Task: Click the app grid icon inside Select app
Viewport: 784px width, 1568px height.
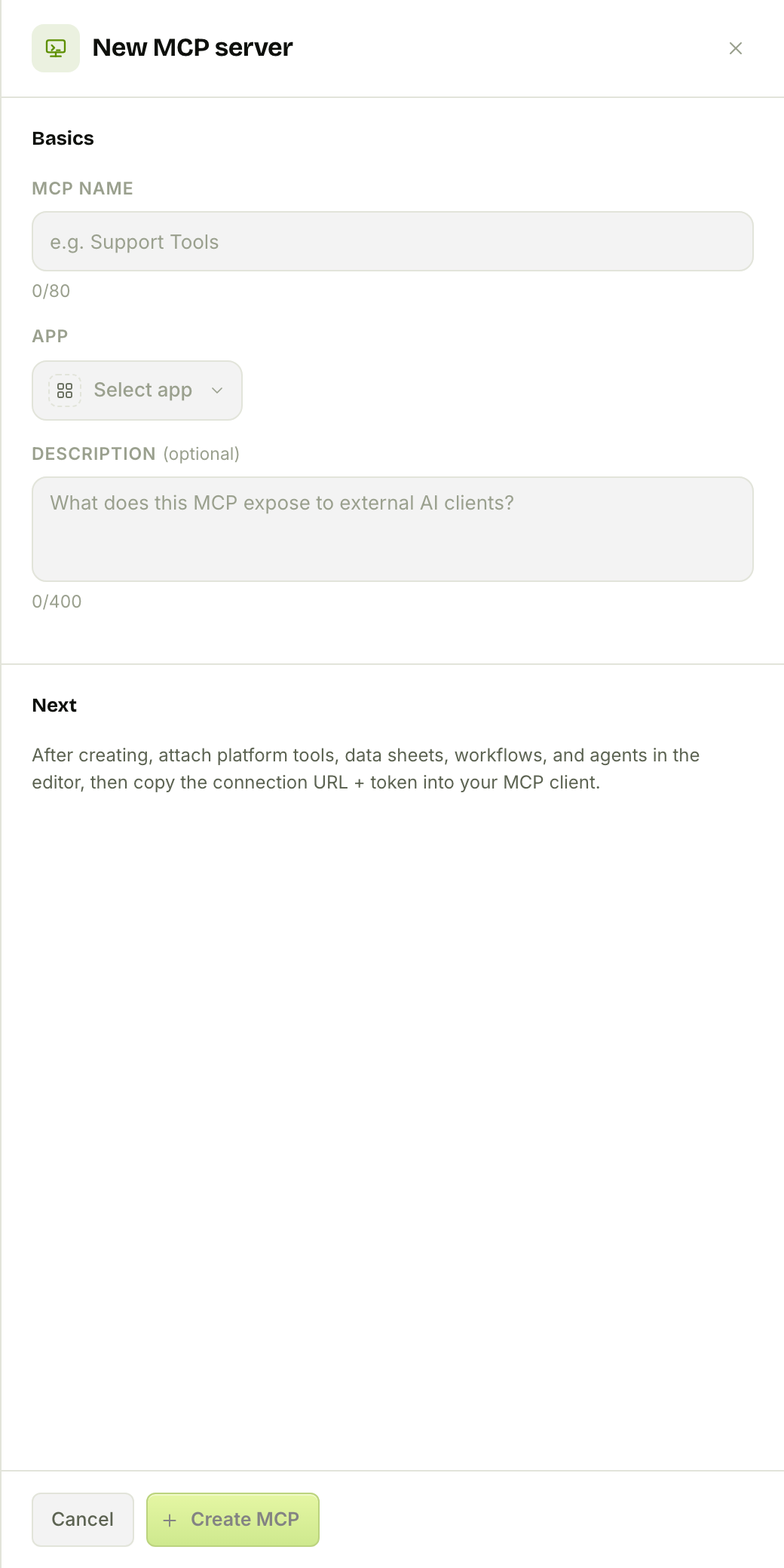Action: (65, 390)
